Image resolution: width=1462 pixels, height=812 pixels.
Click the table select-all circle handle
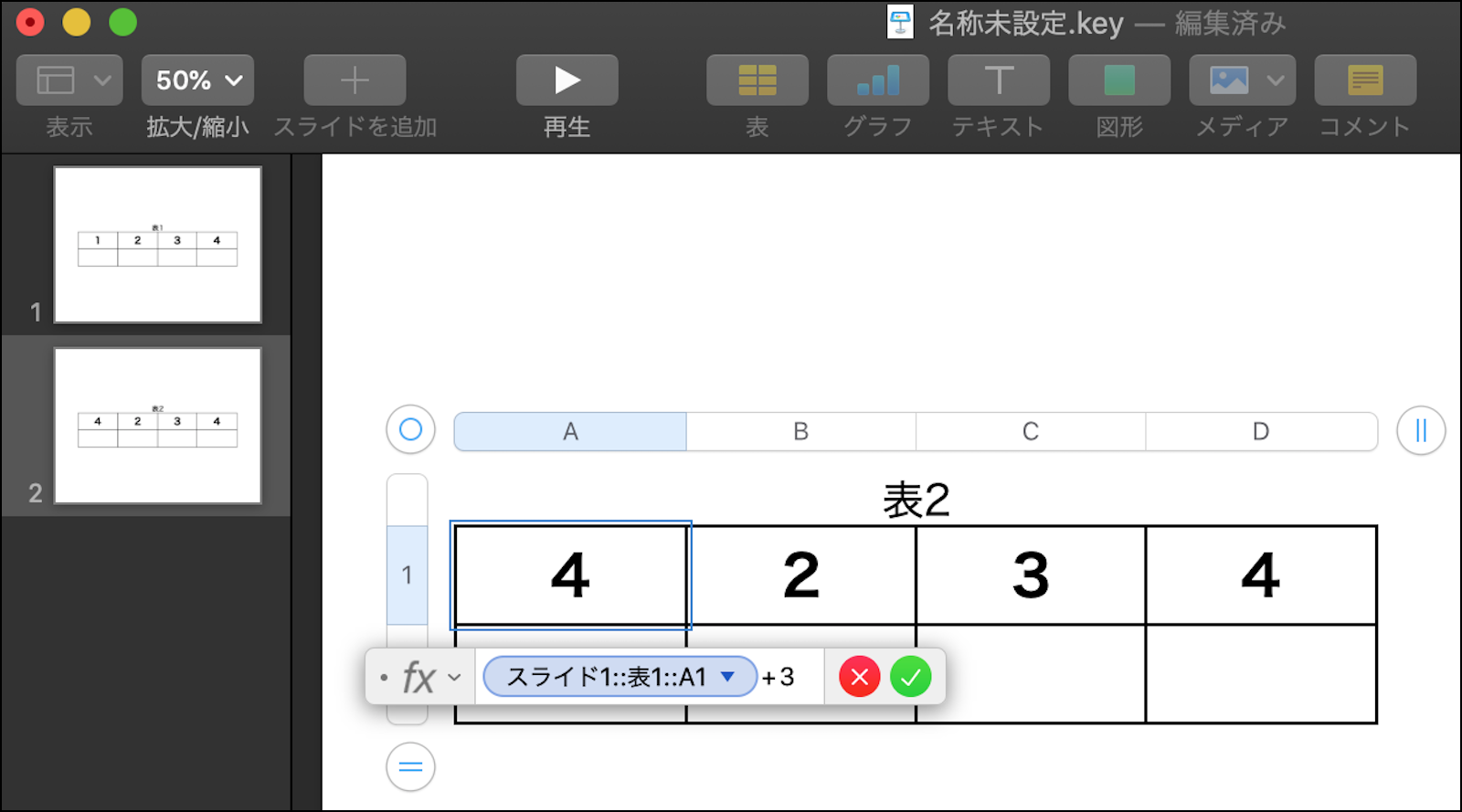[410, 429]
